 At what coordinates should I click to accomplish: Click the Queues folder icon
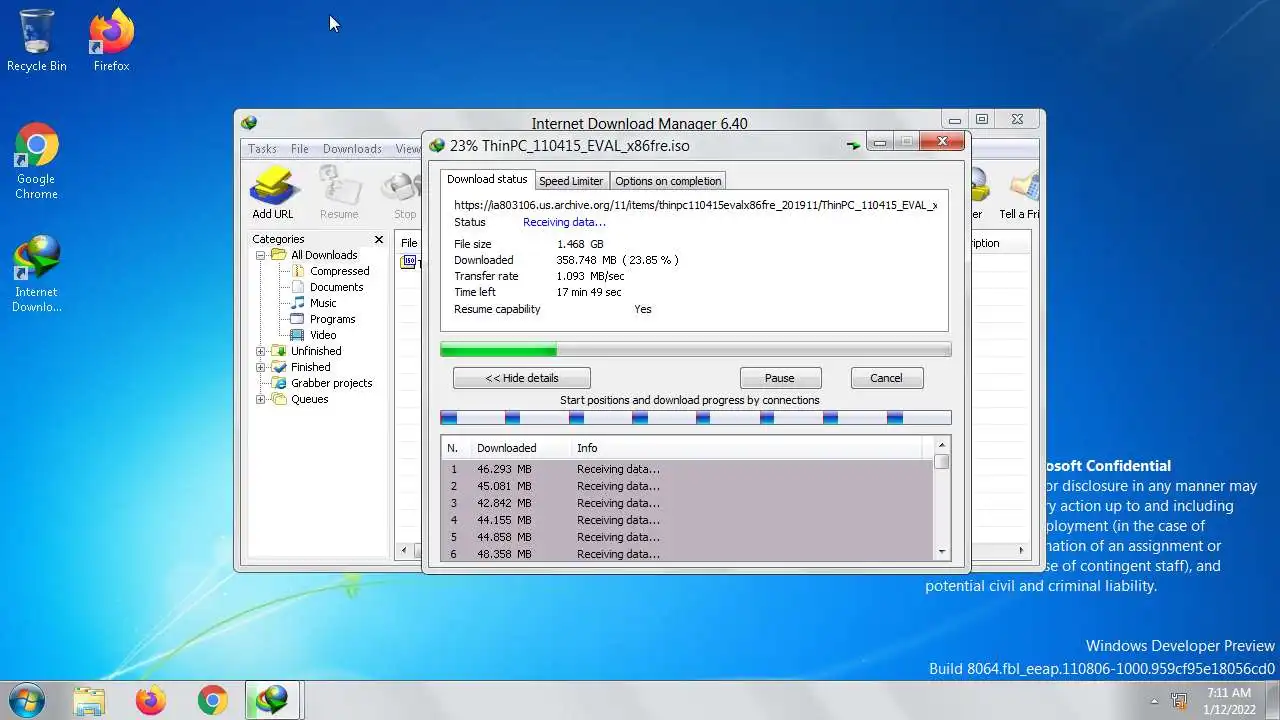(x=279, y=399)
